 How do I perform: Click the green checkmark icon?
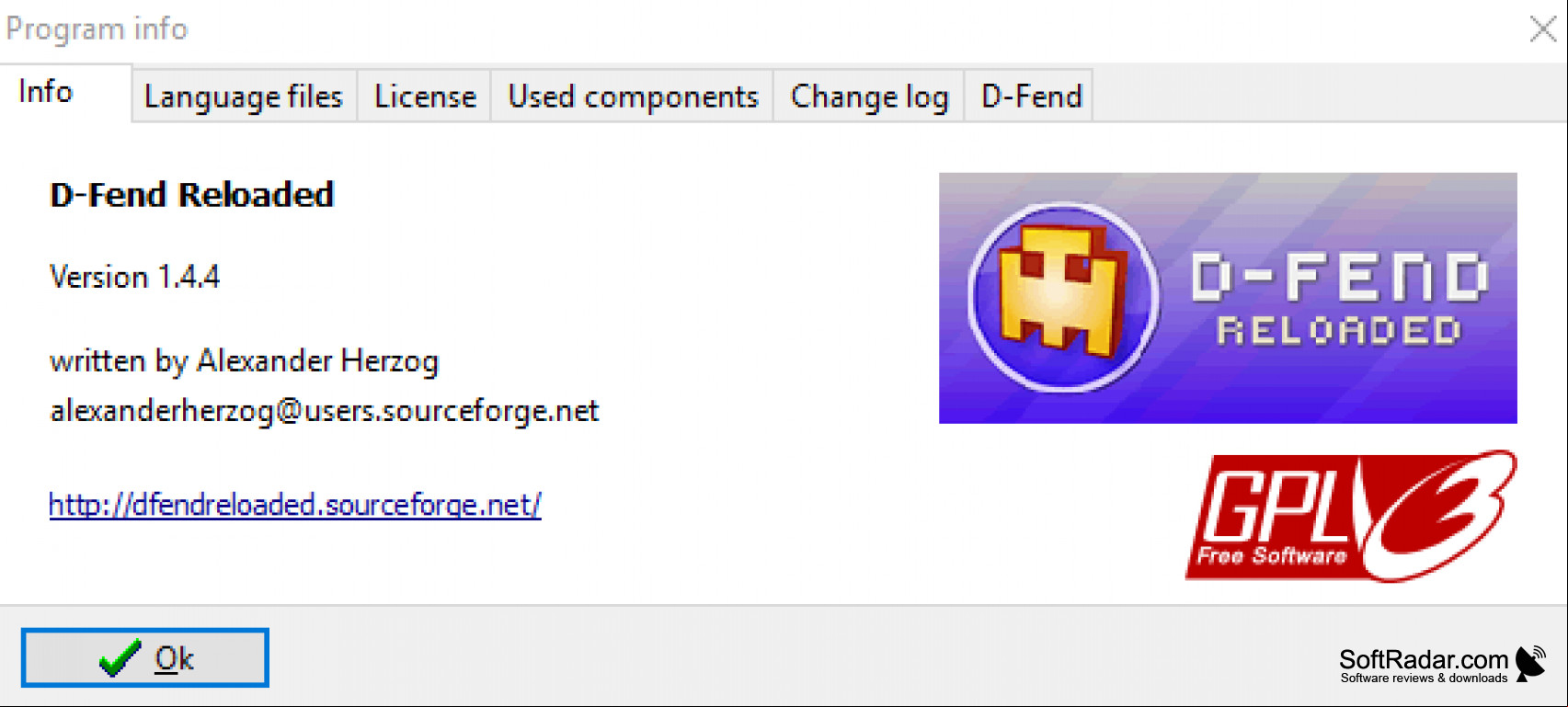pyautogui.click(x=120, y=658)
